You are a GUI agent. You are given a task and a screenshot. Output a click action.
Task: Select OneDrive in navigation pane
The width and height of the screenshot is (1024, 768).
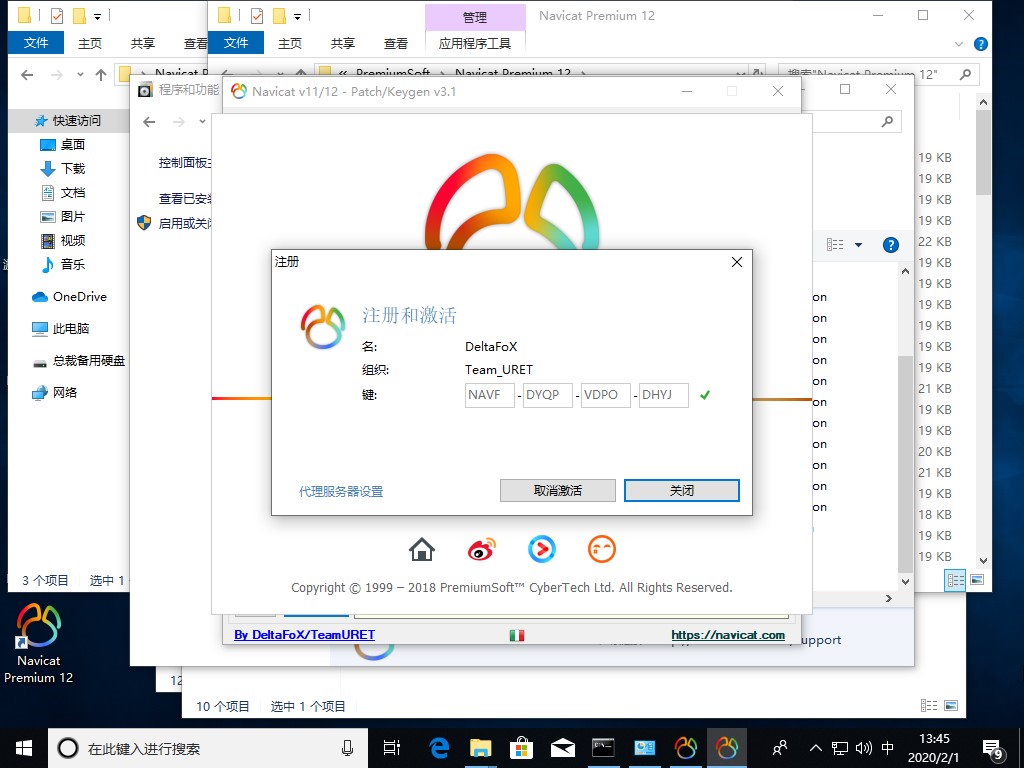pos(69,296)
